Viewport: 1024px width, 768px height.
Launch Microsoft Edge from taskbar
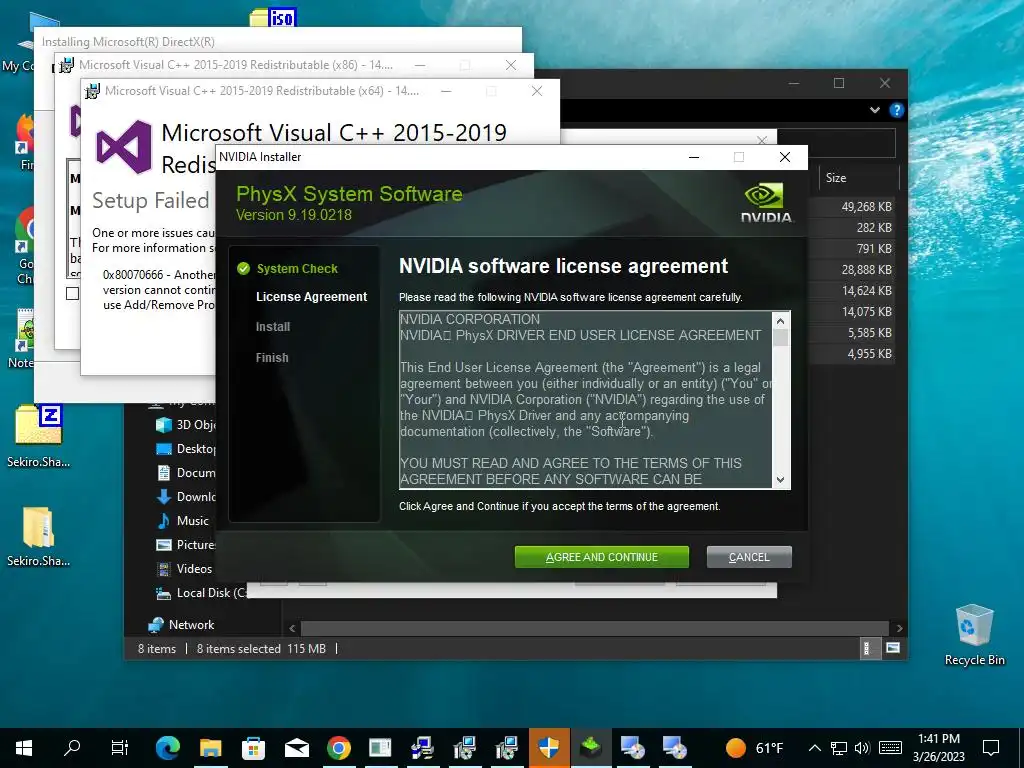click(168, 748)
